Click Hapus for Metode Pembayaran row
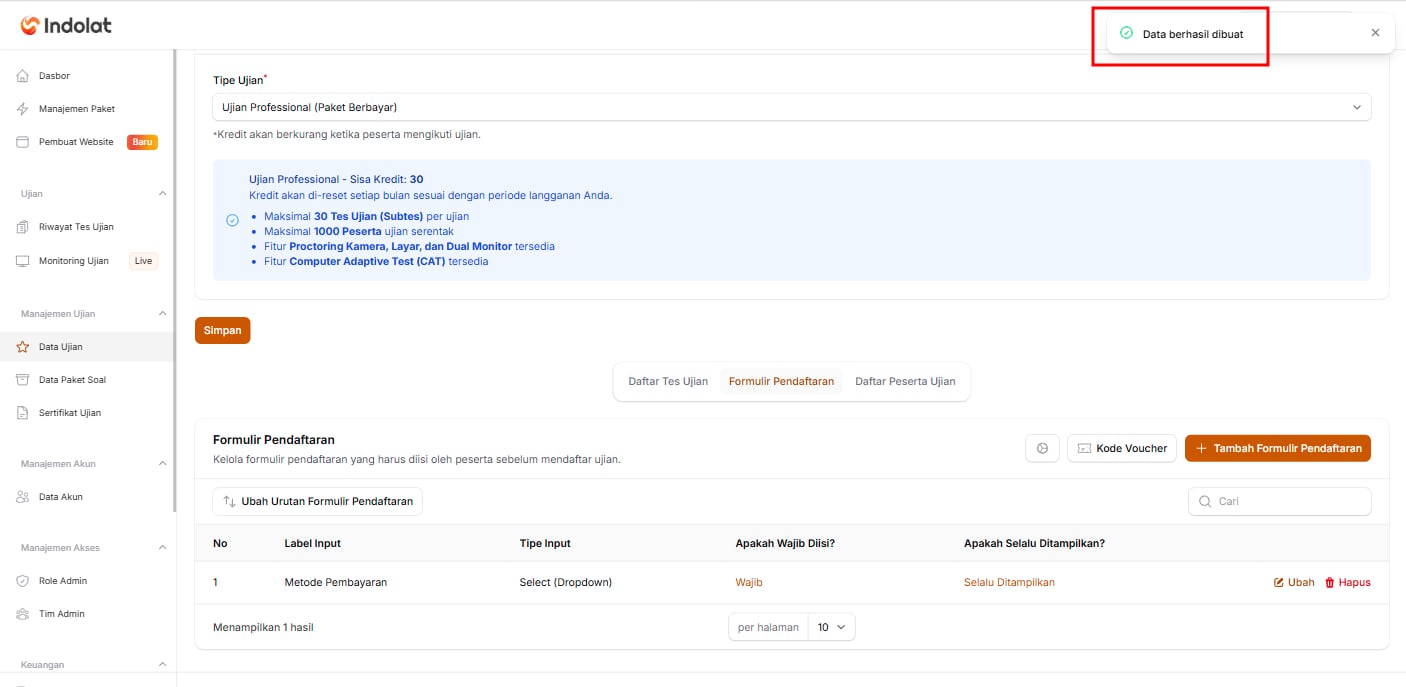1406x687 pixels. 1347,582
